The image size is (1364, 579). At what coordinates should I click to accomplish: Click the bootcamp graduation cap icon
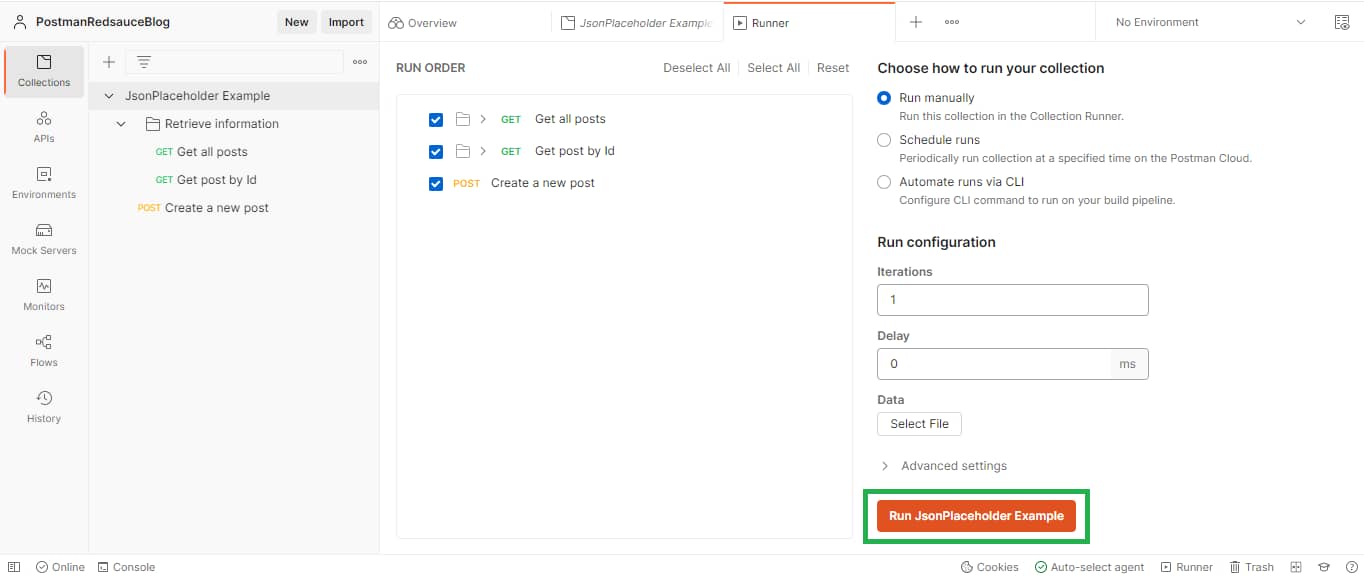click(1324, 567)
